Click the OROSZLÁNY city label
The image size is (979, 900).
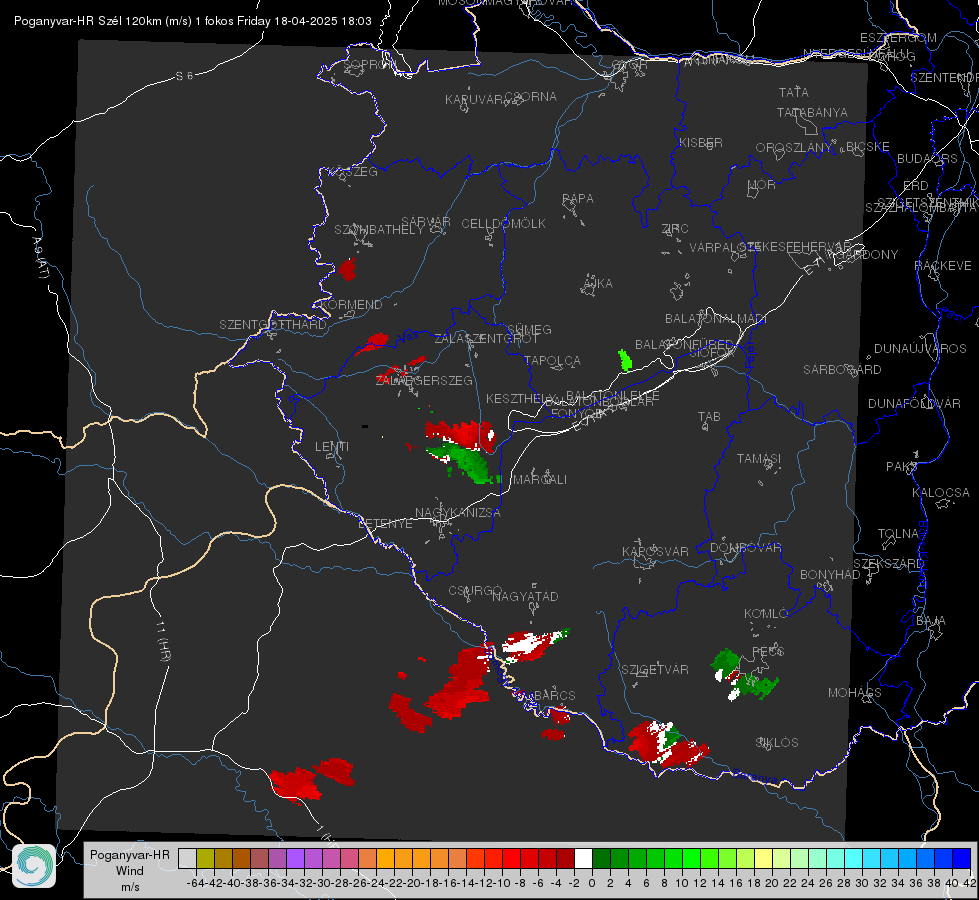pyautogui.click(x=793, y=148)
